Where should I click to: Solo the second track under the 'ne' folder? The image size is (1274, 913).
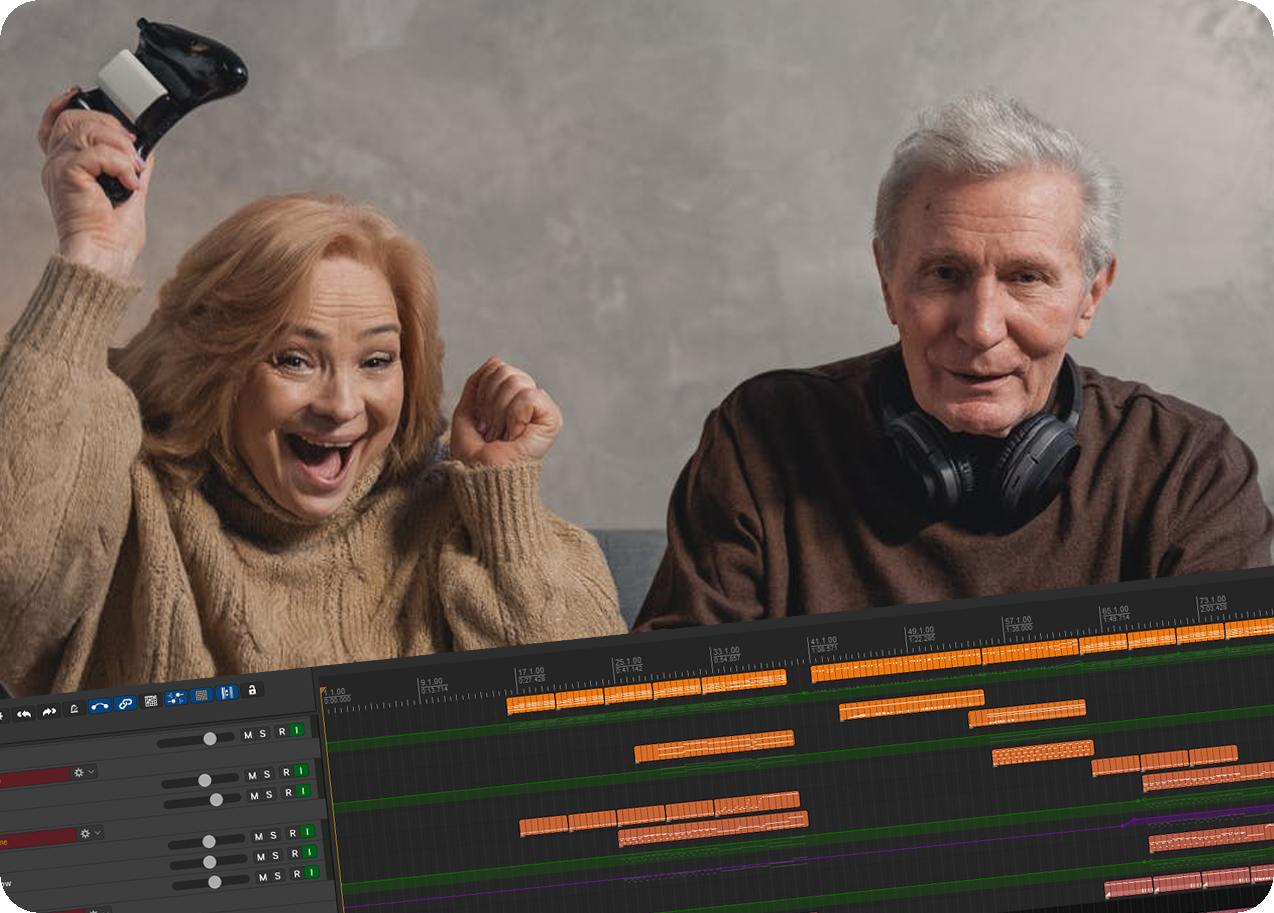[275, 856]
